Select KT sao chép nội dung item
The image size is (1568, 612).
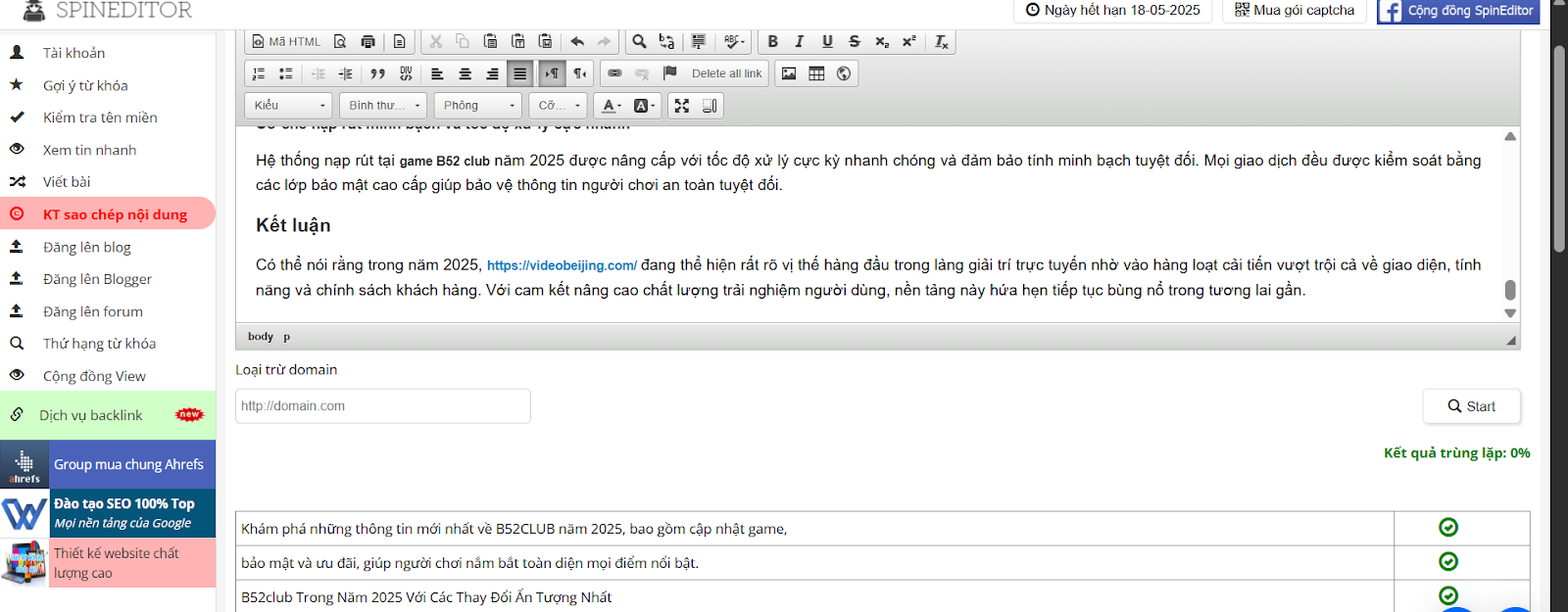(x=108, y=214)
